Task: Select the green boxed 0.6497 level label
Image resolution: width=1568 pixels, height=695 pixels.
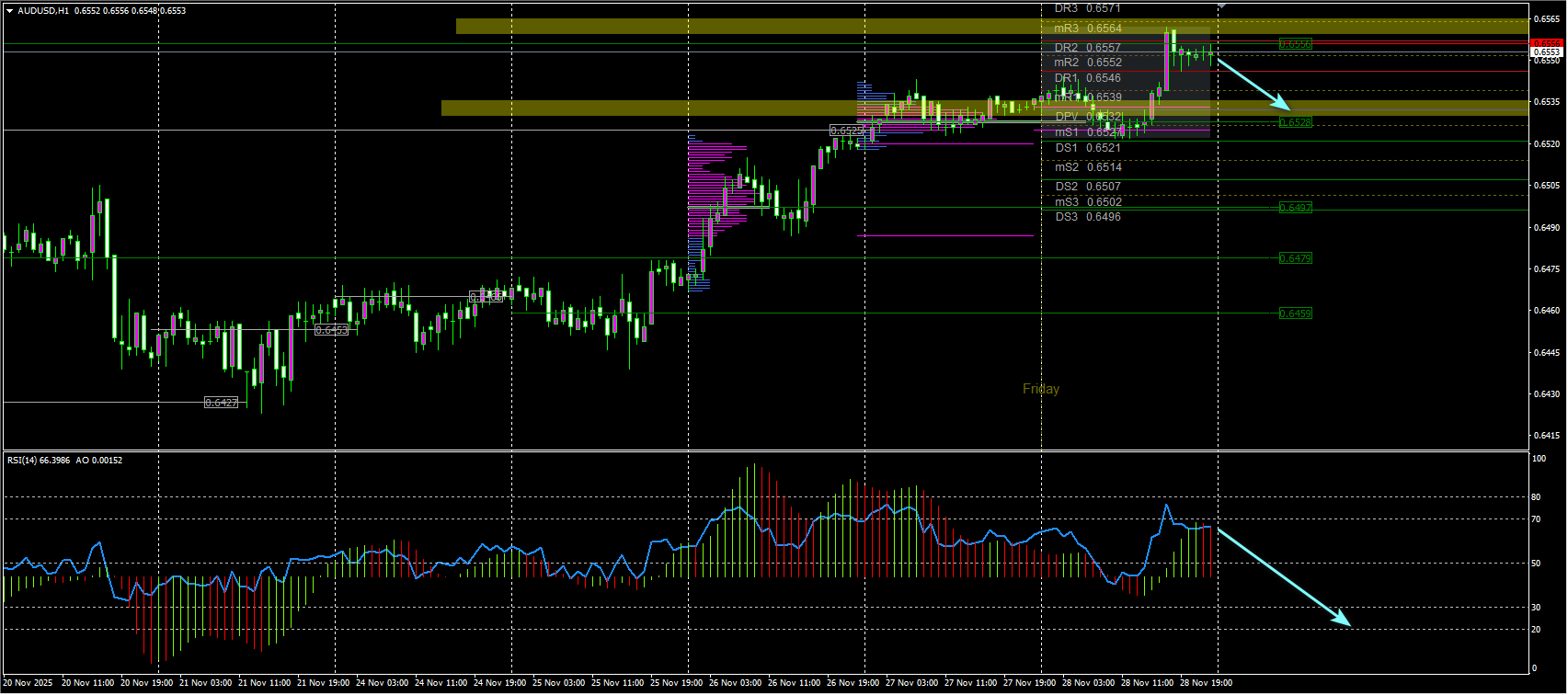Action: (x=1296, y=208)
